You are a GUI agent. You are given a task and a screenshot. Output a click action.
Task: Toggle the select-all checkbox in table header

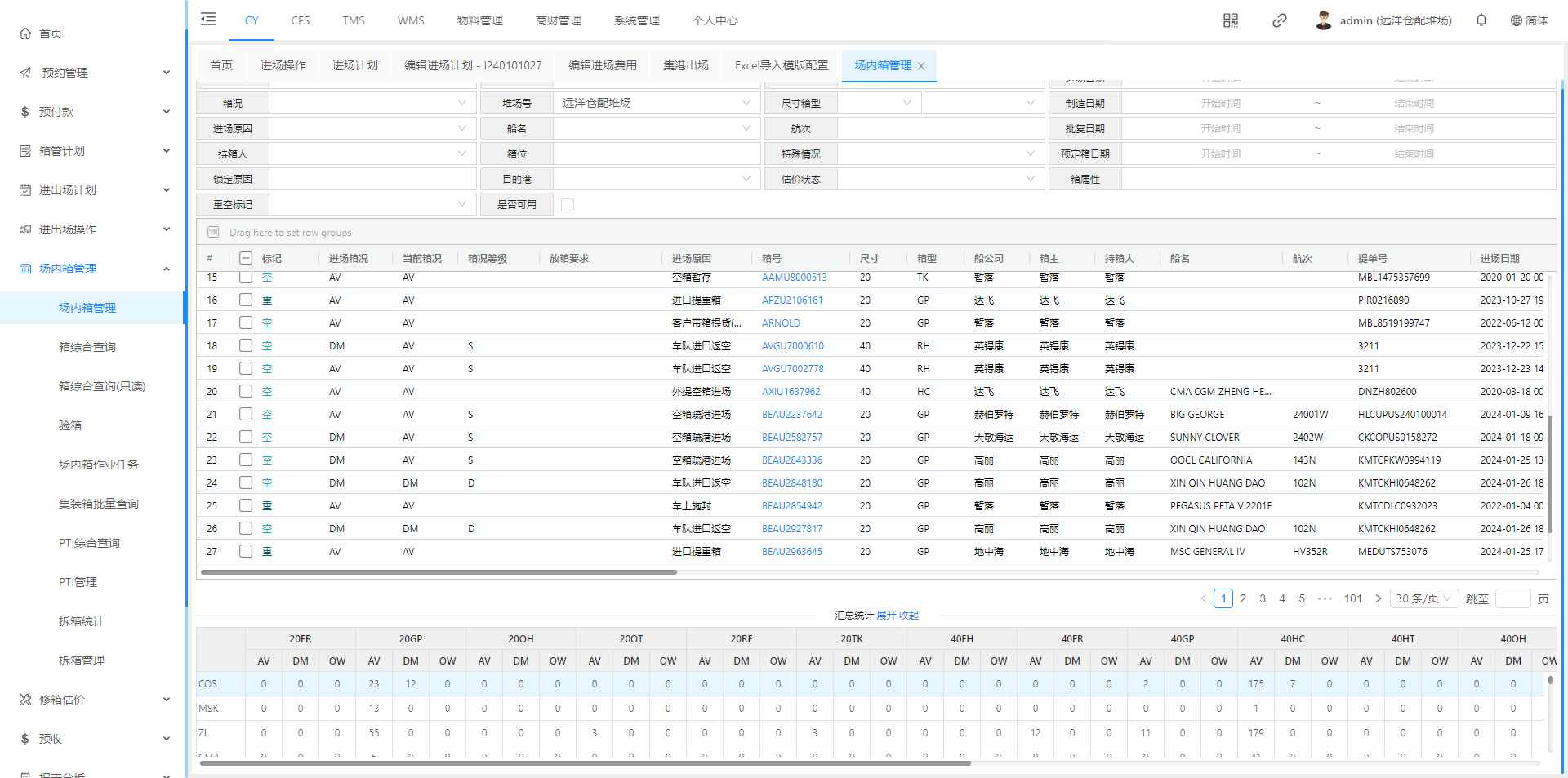[x=245, y=258]
